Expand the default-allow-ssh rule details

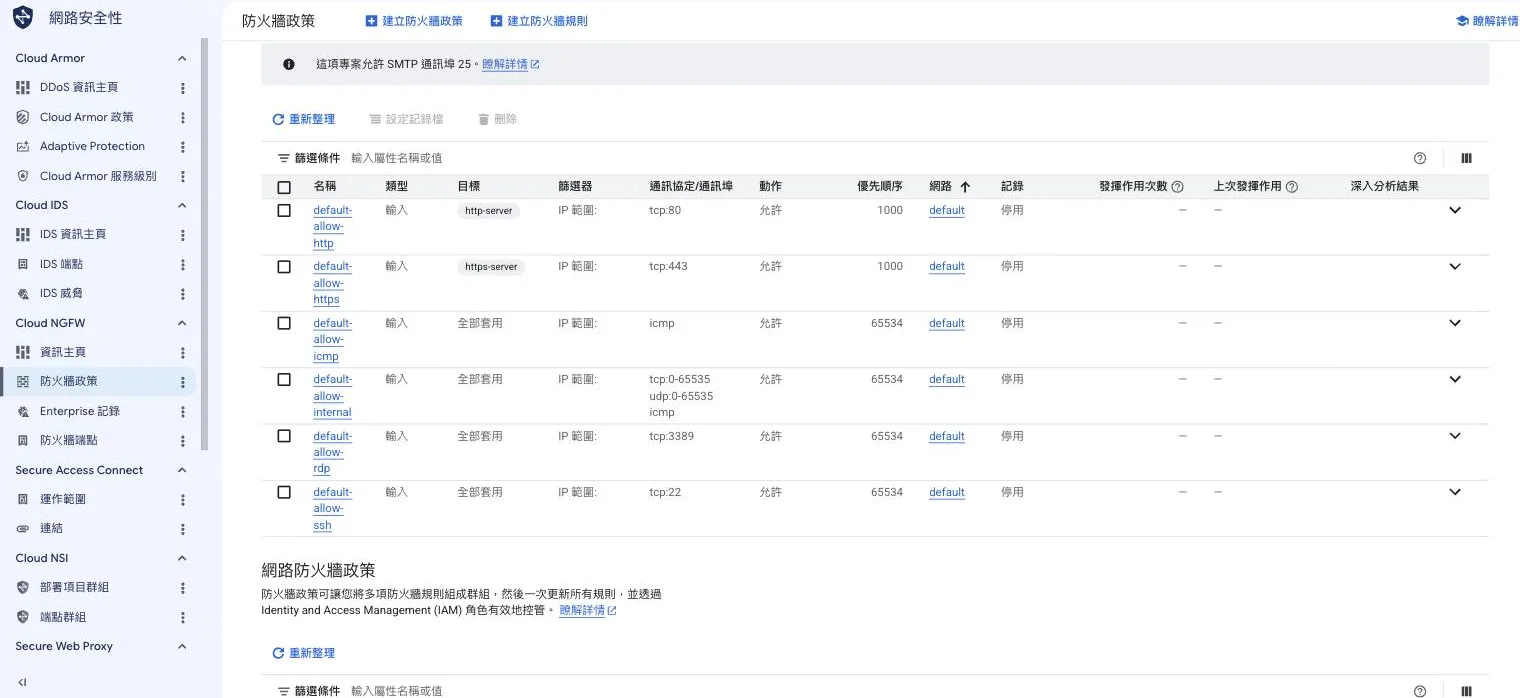point(1455,492)
